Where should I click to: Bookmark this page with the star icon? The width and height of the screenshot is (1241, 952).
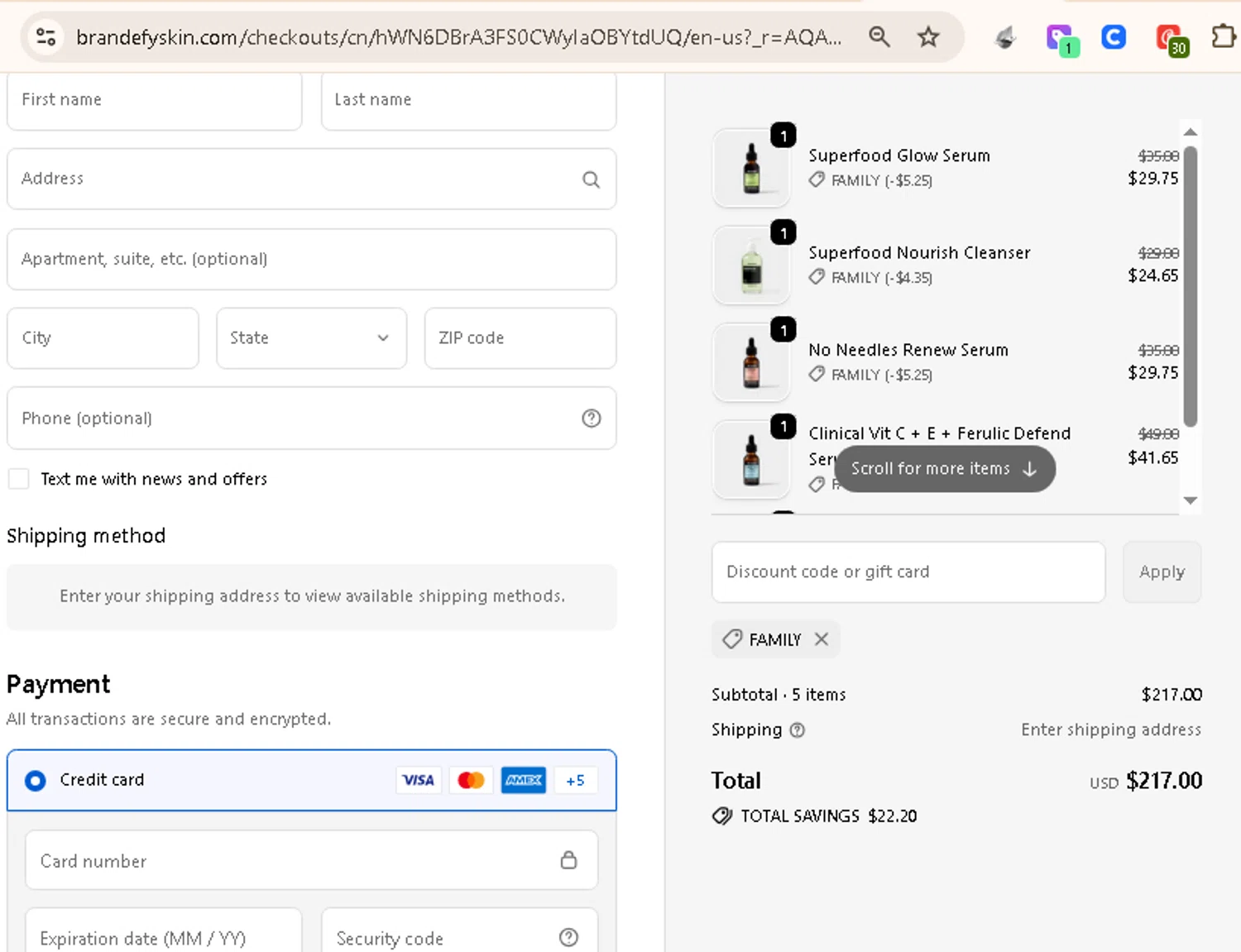pyautogui.click(x=928, y=37)
